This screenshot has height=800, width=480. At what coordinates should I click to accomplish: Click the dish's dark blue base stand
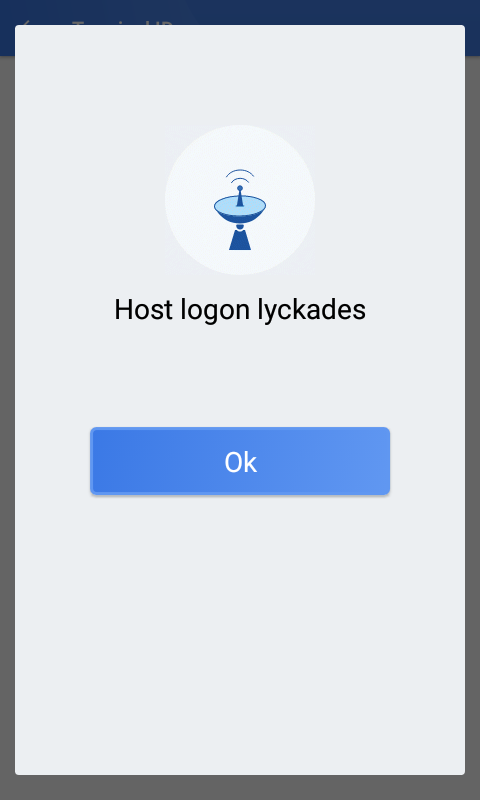tap(240, 238)
